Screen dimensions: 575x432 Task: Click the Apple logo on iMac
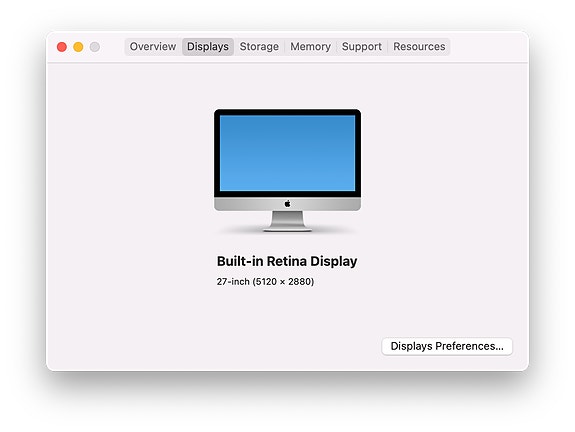[x=288, y=204]
